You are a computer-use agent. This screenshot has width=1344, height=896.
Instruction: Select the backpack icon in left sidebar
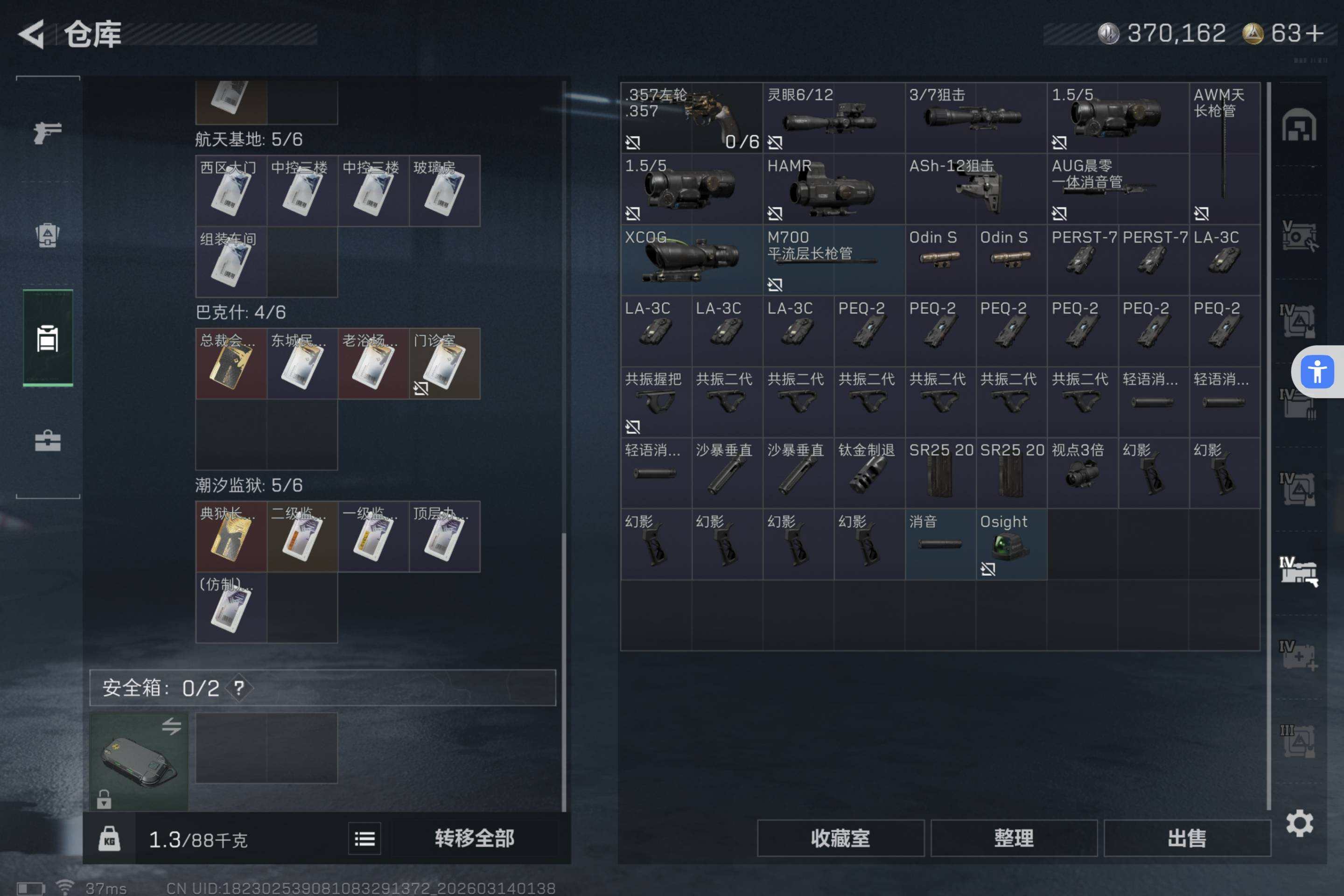click(x=48, y=234)
